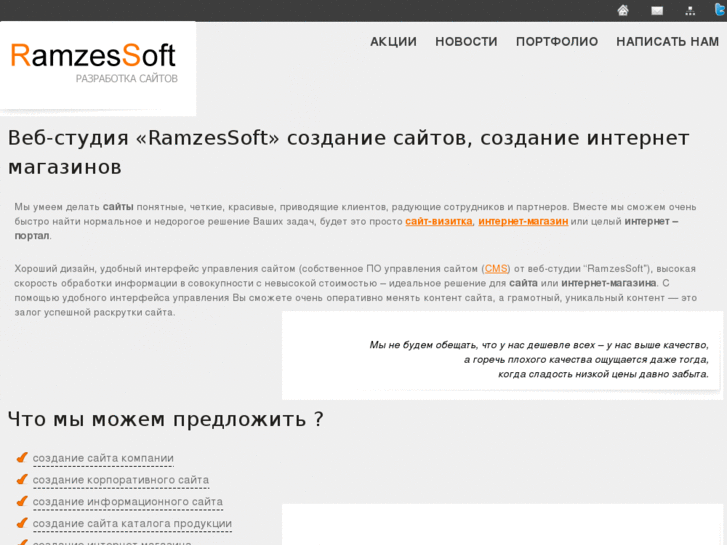
Task: Open создание корпоративного сайта link
Action: pos(121,480)
